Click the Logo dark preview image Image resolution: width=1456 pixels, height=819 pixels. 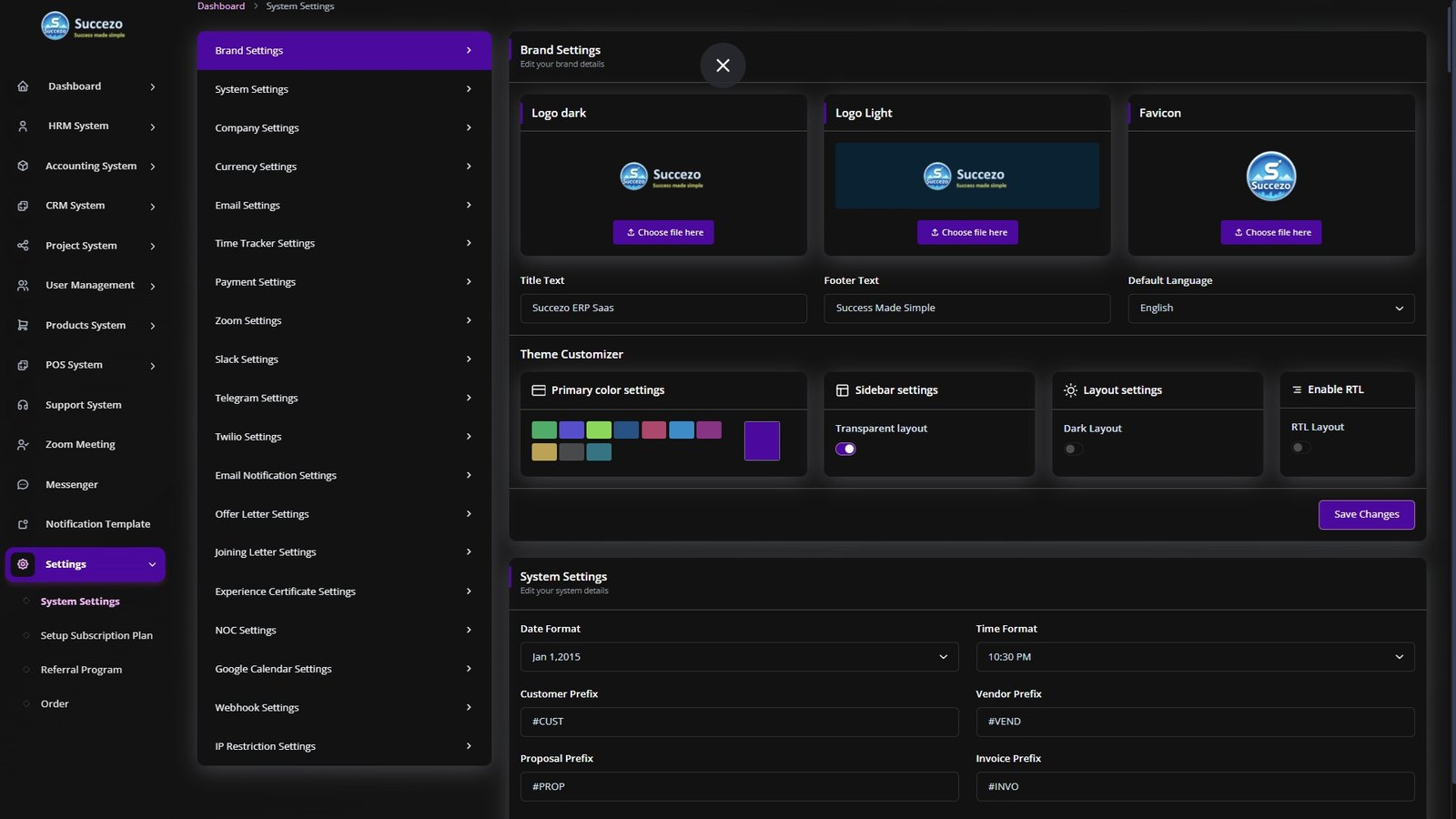click(x=662, y=176)
